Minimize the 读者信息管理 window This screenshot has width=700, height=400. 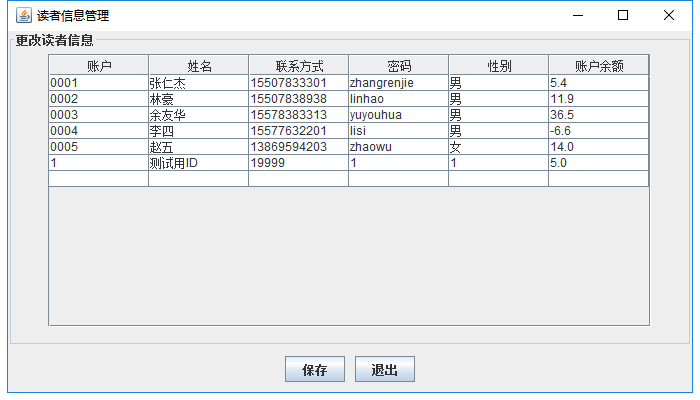(x=578, y=15)
